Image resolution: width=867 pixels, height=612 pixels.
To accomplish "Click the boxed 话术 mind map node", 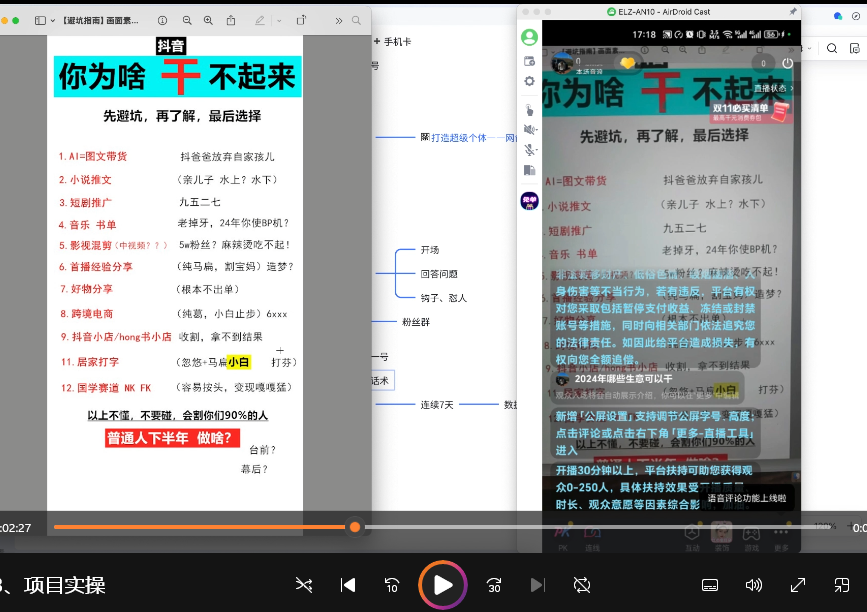I will point(382,380).
